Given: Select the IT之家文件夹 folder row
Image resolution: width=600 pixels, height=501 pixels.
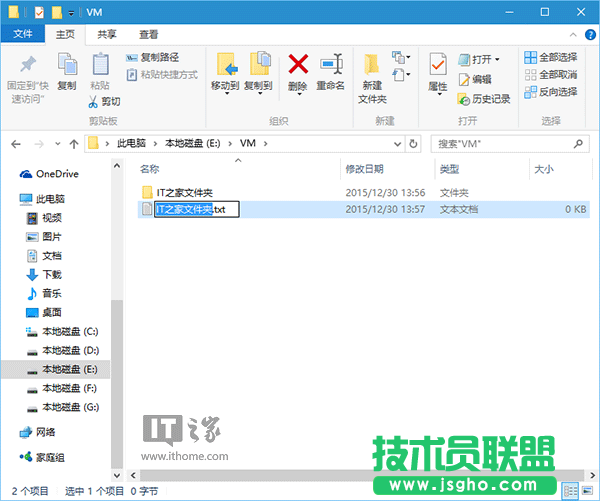Looking at the screenshot, I should tap(364, 193).
